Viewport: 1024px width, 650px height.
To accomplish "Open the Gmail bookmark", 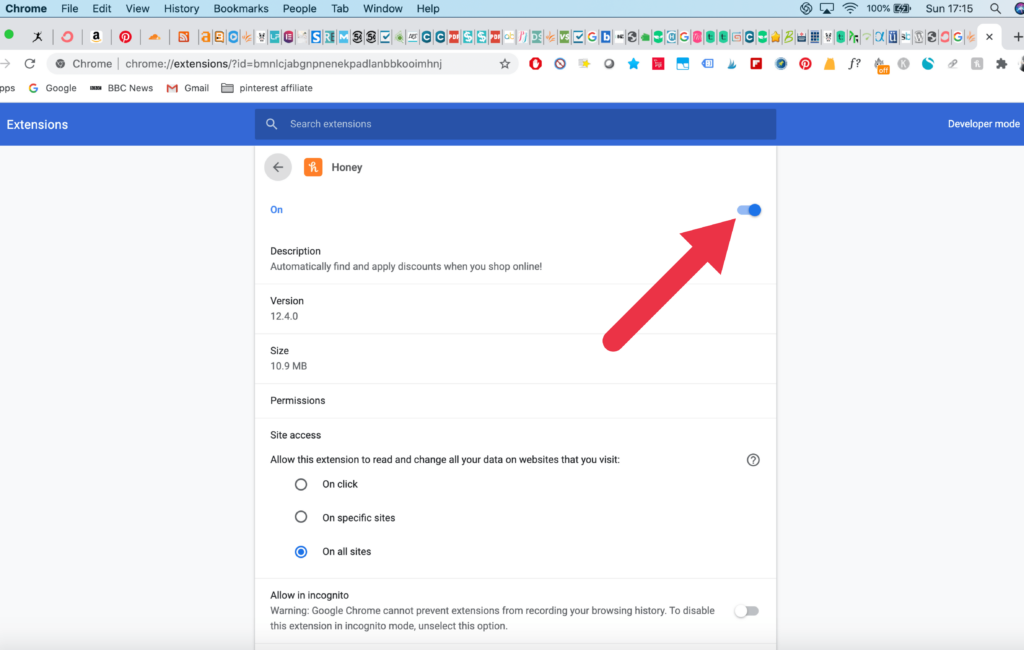I will coord(188,88).
